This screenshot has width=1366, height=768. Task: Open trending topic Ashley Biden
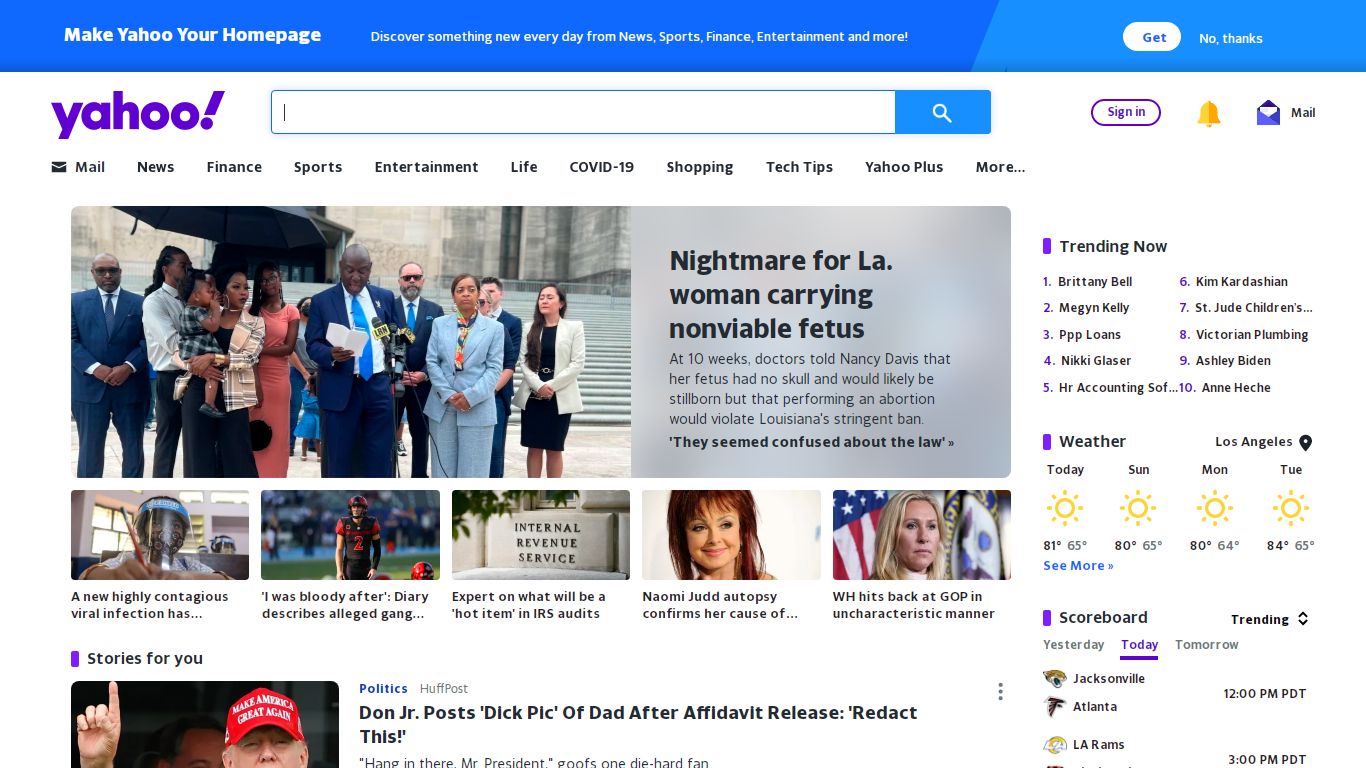(1233, 361)
